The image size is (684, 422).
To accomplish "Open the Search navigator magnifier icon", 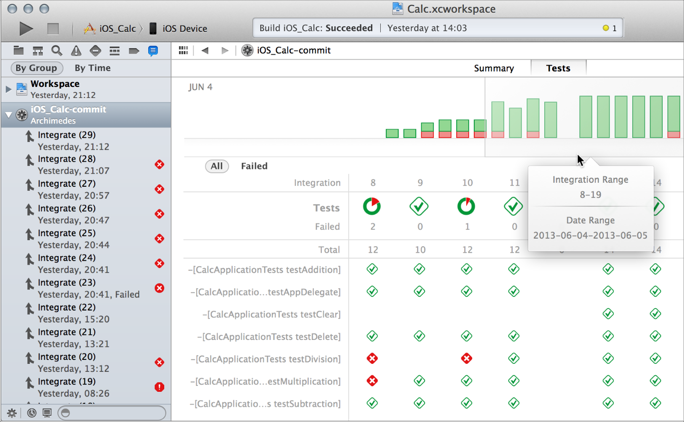I will [57, 51].
